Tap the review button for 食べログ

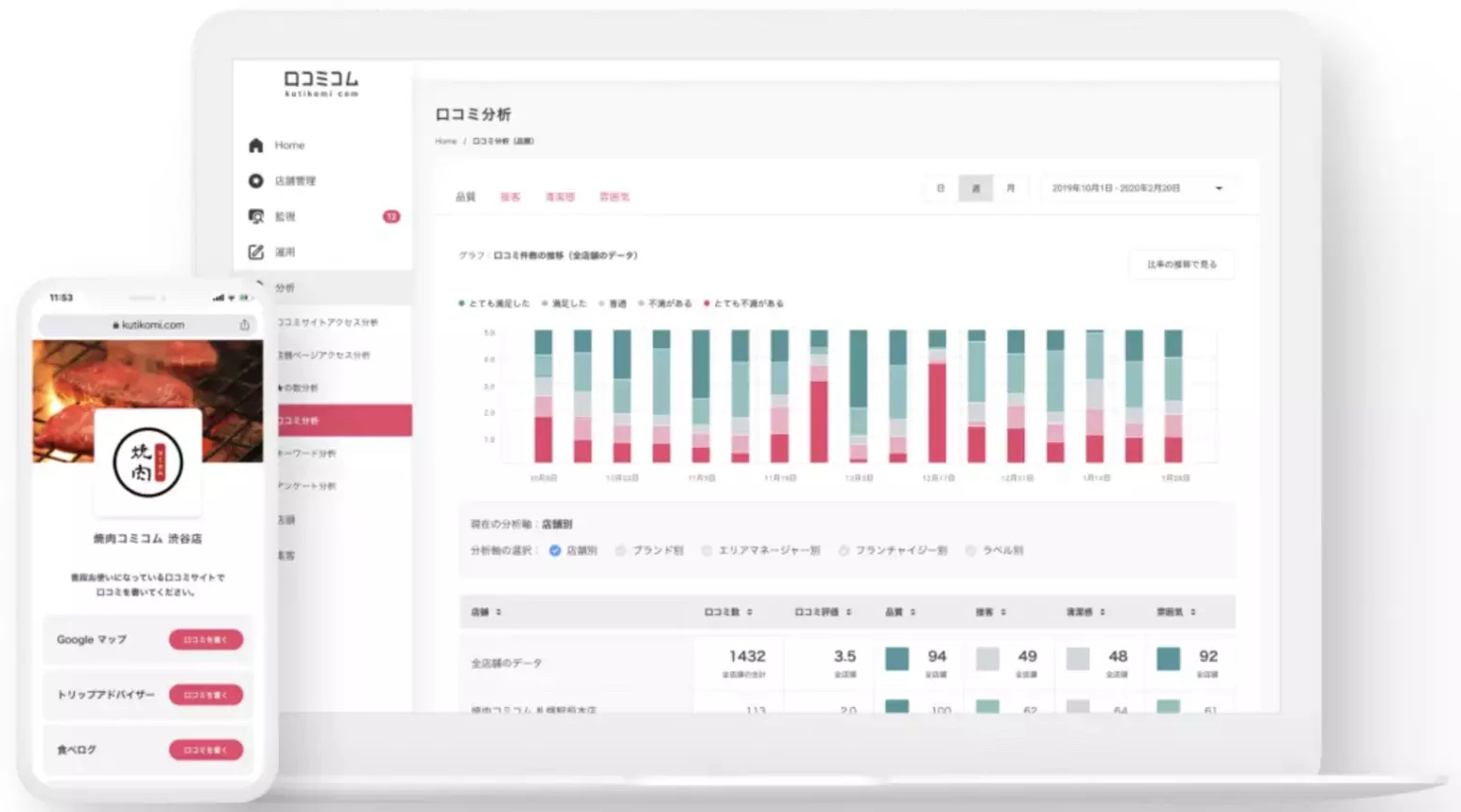pyautogui.click(x=206, y=750)
